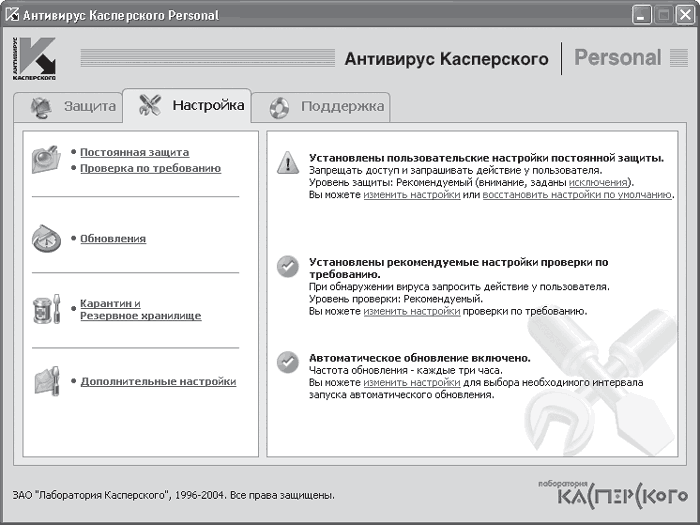Screen dimensions: 700x525
Task: Click the copyright text 'ЗАО "Лаборатория Касперского"'
Action: pos(90,496)
